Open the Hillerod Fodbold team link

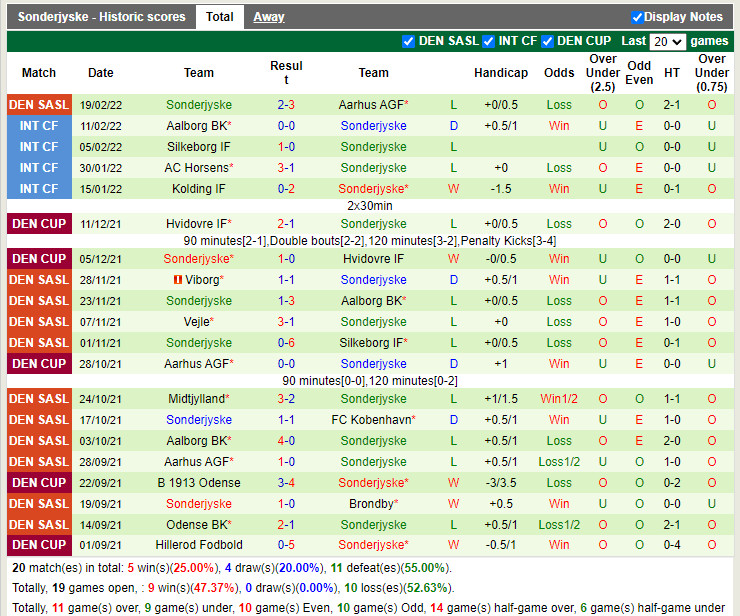click(199, 545)
